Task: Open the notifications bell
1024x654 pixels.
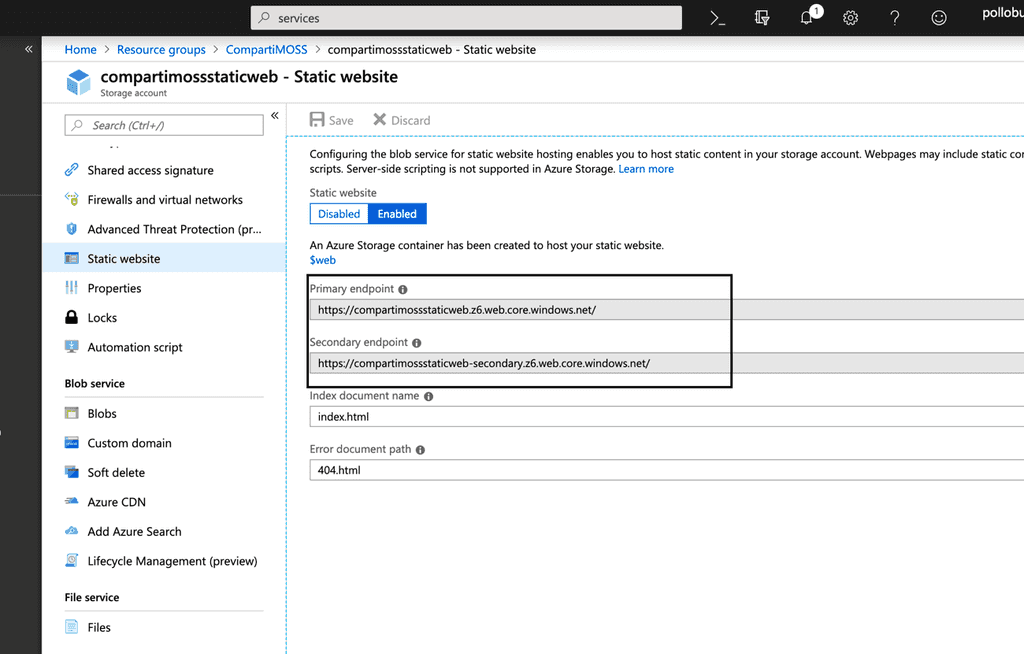Action: point(807,18)
